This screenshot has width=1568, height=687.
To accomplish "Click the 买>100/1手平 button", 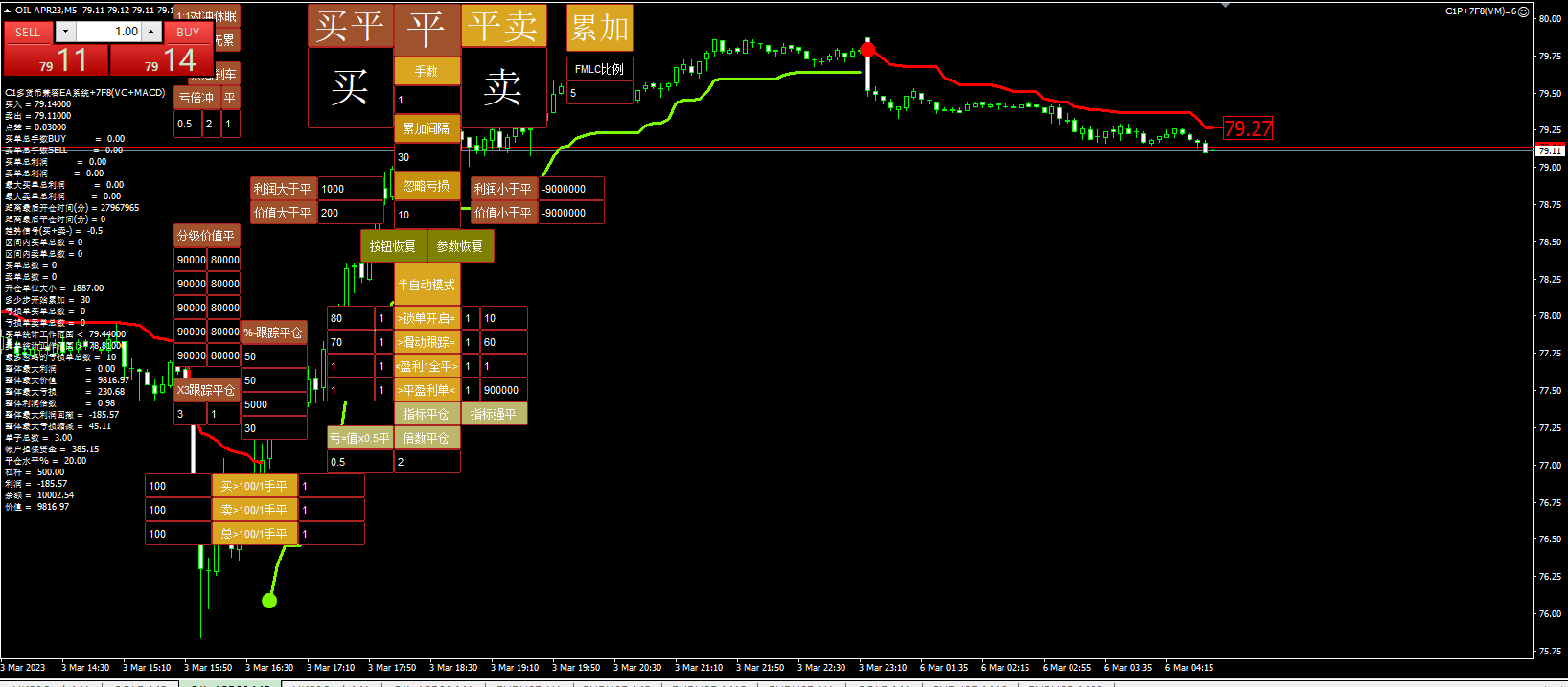I will tap(255, 486).
